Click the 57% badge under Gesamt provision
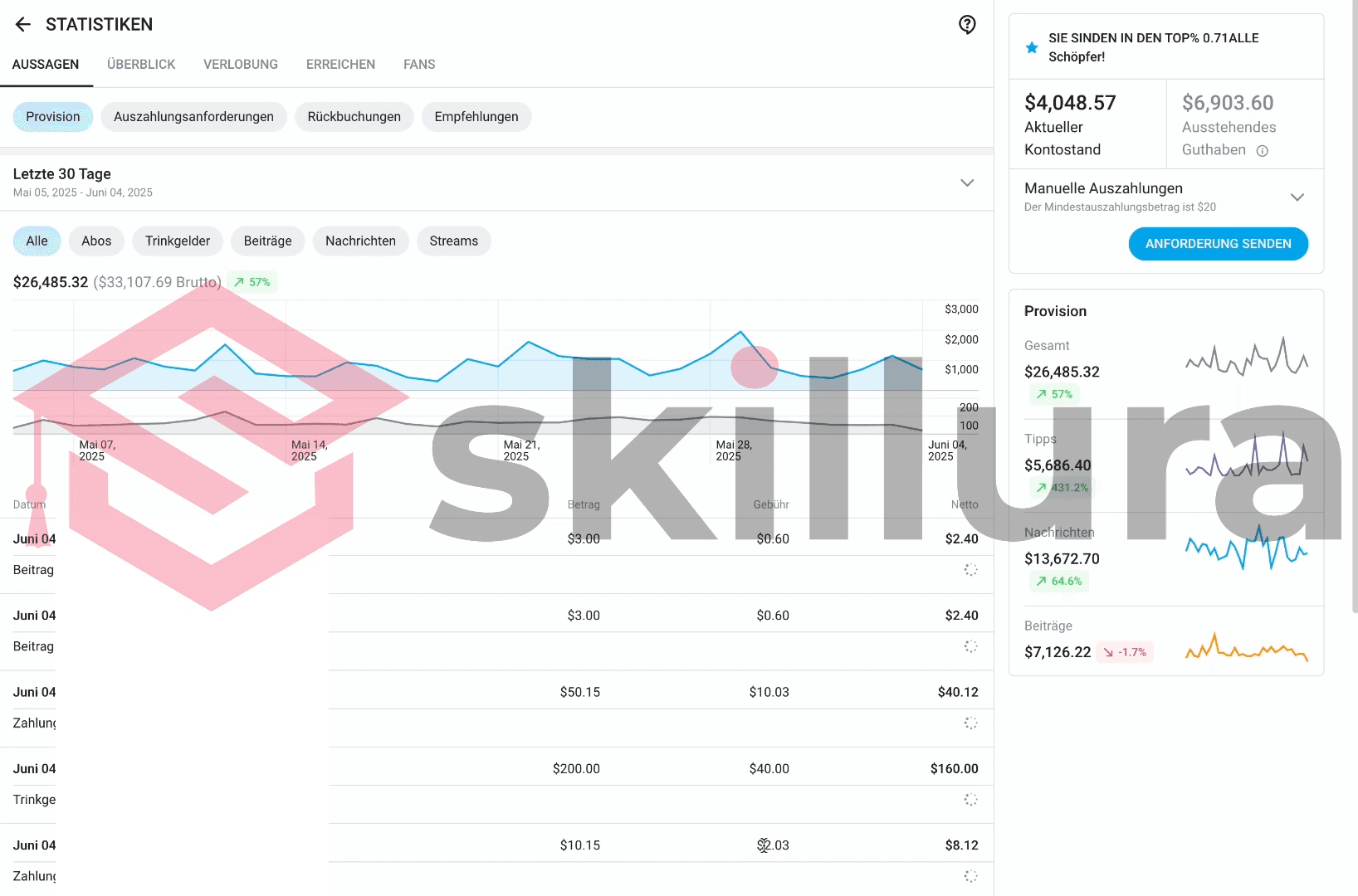This screenshot has height=896, width=1358. (x=1054, y=394)
